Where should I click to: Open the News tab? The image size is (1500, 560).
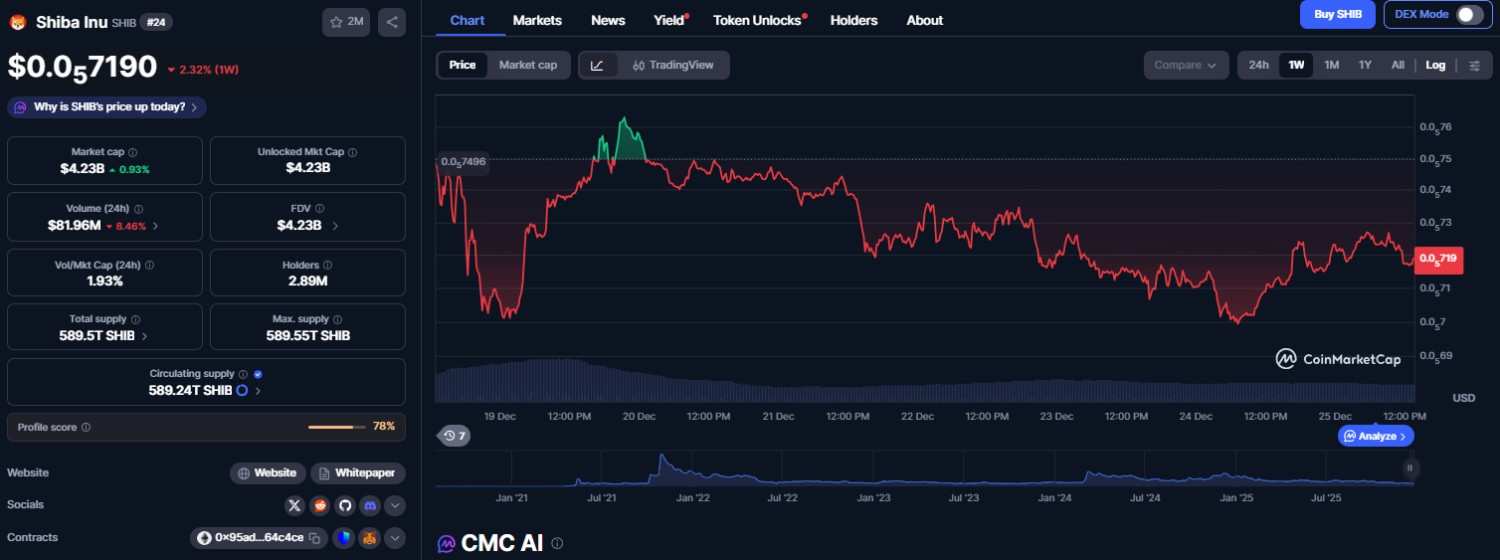pyautogui.click(x=608, y=20)
